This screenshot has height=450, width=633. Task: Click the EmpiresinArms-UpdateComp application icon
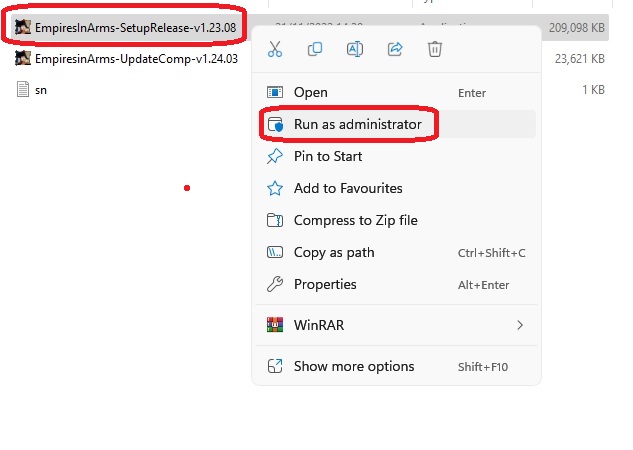click(23, 59)
